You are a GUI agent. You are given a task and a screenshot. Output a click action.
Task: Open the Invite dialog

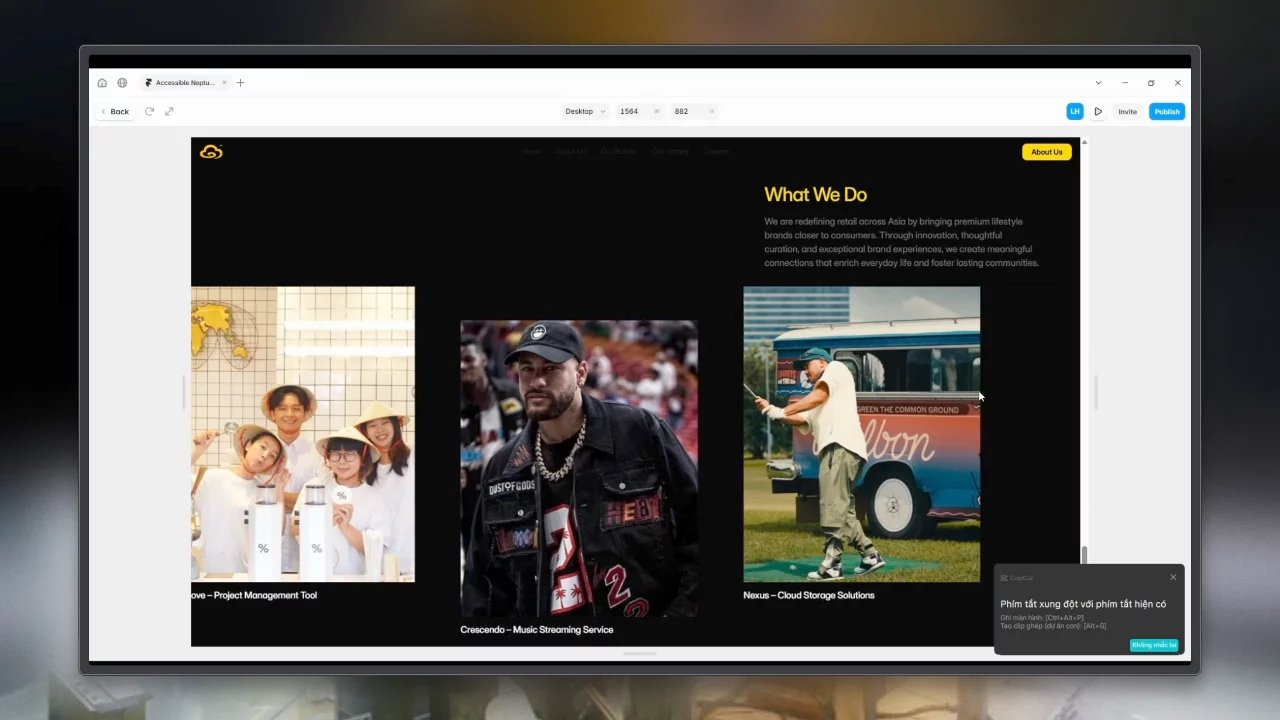(1127, 111)
